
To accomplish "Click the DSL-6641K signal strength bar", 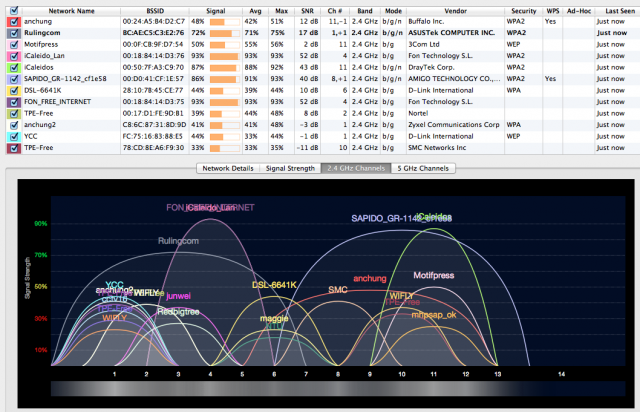I will coord(225,91).
